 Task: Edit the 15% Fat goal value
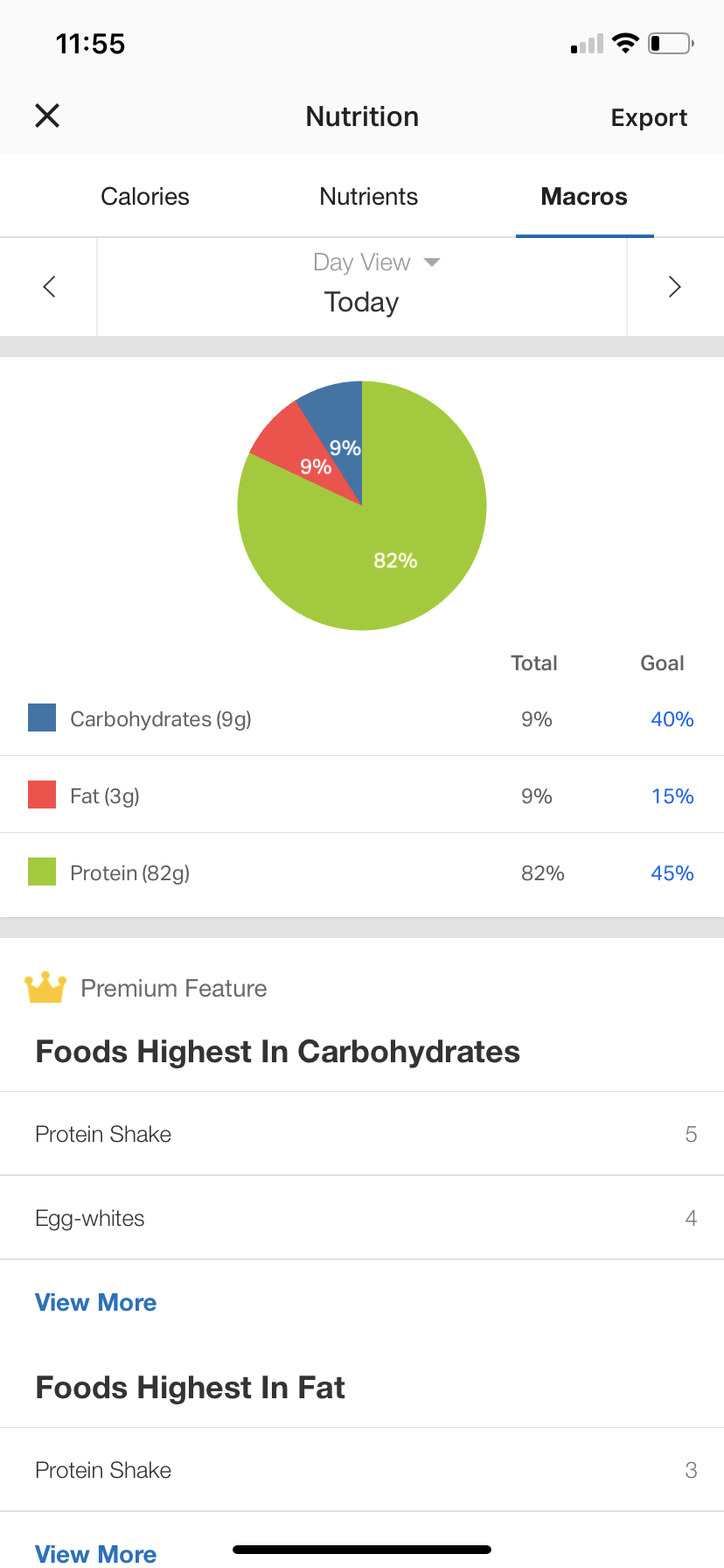pyautogui.click(x=672, y=796)
